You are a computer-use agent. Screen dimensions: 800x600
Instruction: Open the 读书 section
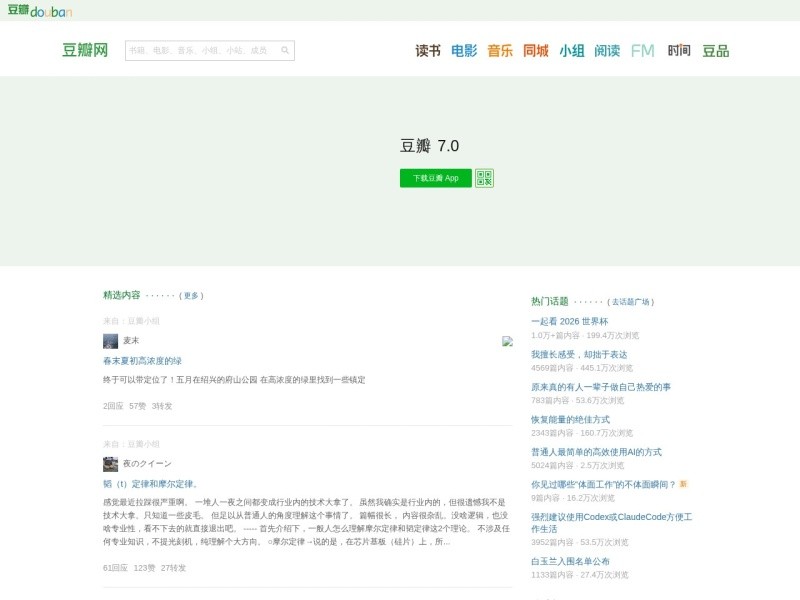pyautogui.click(x=428, y=51)
